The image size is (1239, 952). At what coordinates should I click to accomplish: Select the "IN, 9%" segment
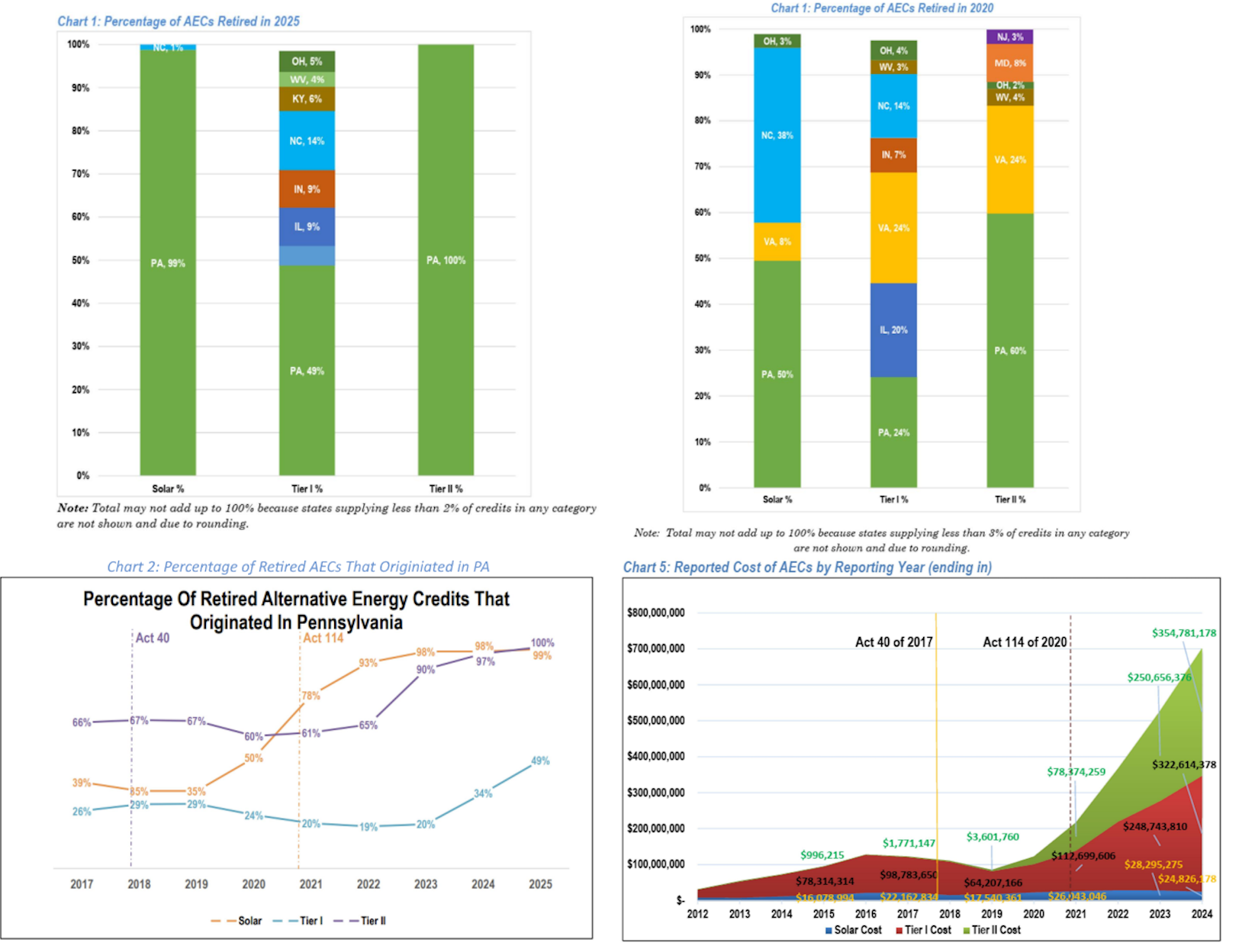(307, 189)
